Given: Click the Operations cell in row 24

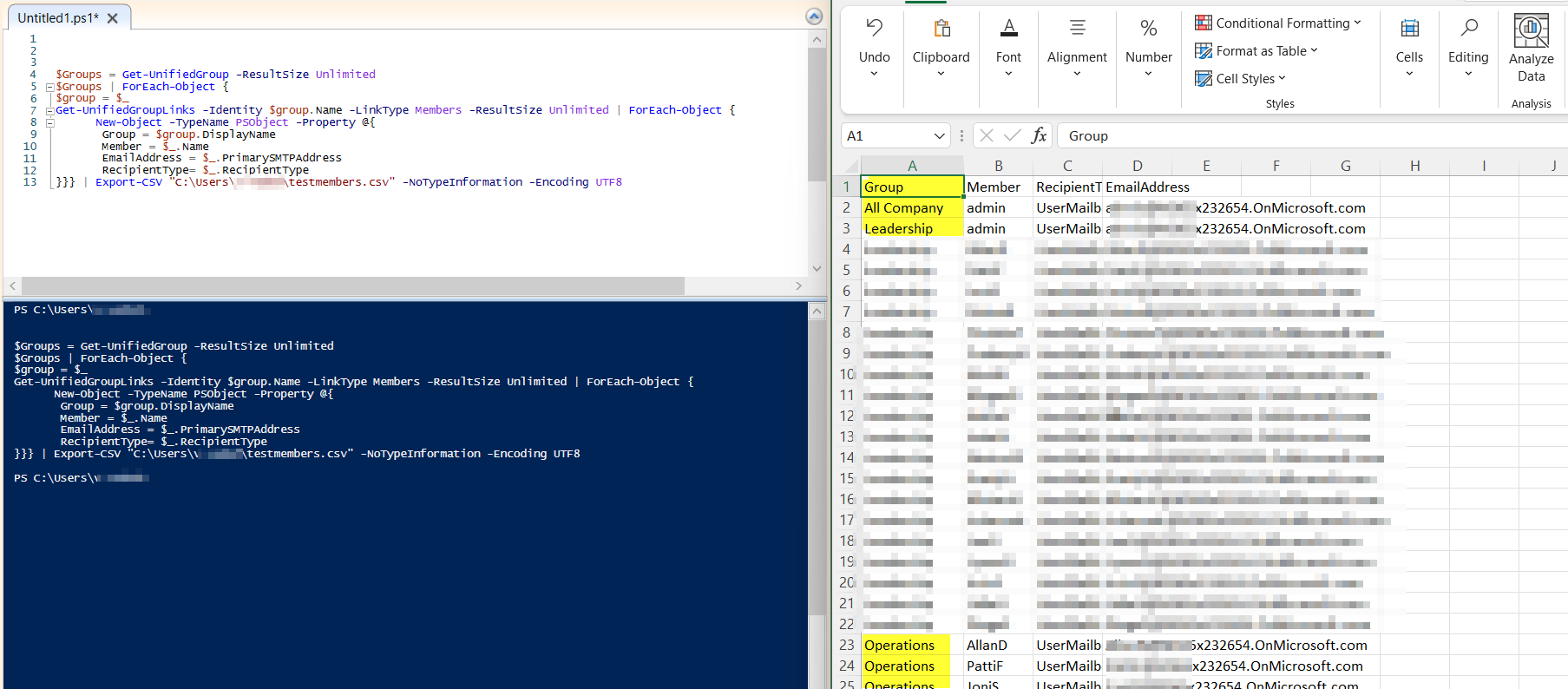Looking at the screenshot, I should coord(912,666).
